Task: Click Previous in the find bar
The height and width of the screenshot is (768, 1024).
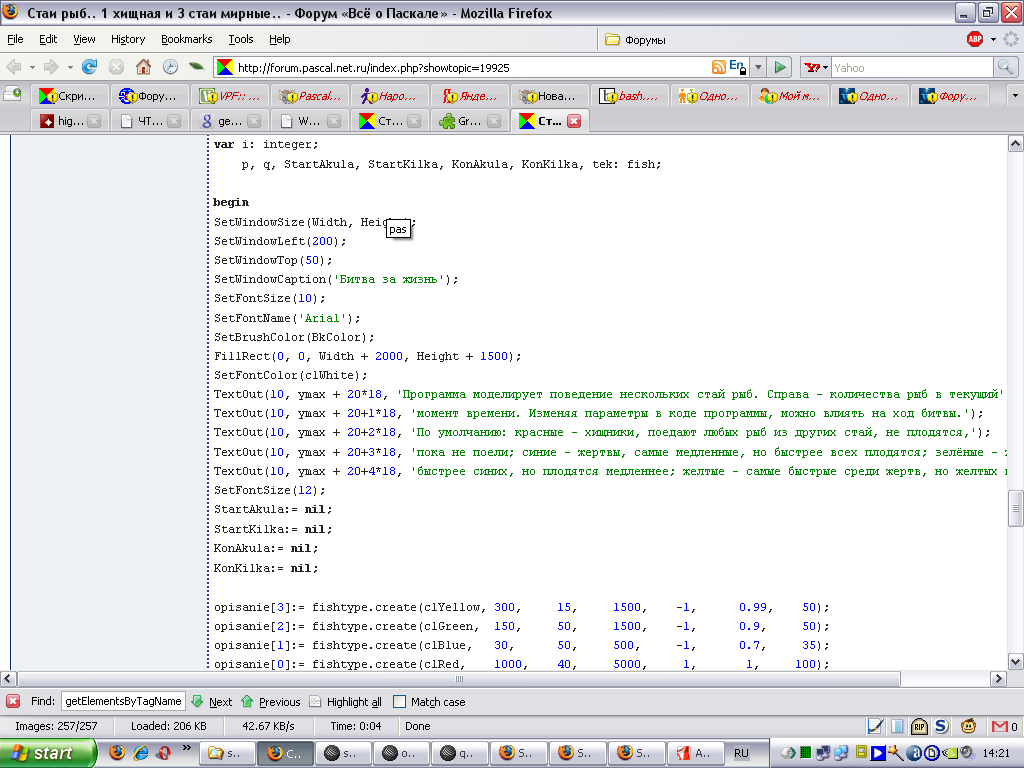Action: tap(270, 702)
